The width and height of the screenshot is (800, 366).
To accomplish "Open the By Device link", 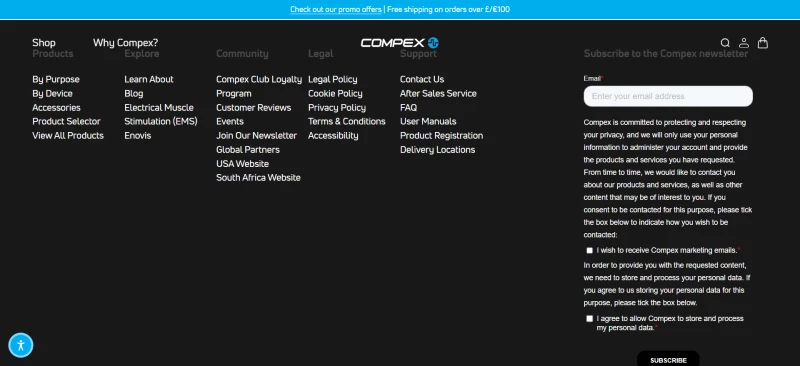I will pyautogui.click(x=53, y=93).
